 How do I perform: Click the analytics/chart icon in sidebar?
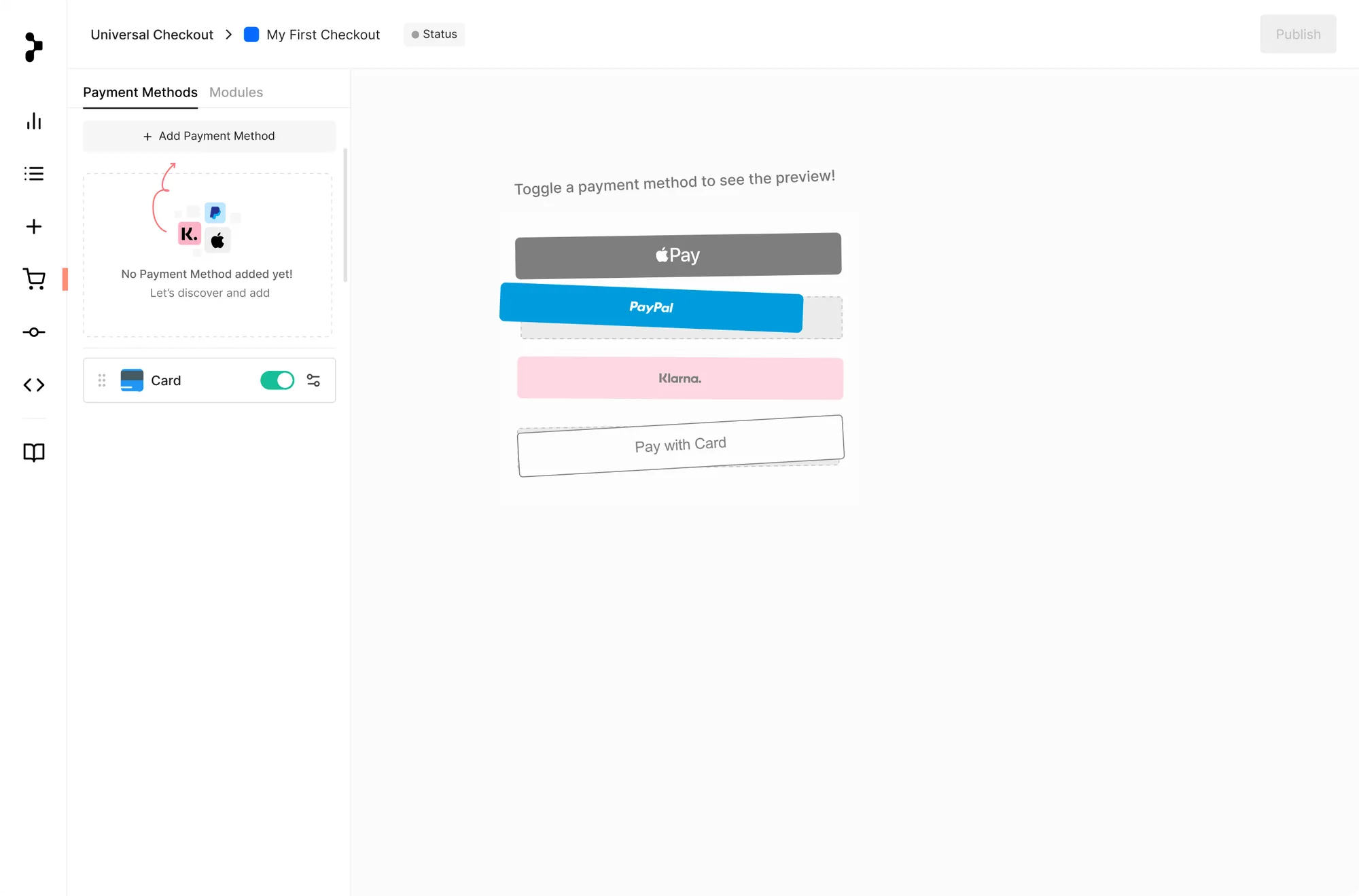point(33,120)
